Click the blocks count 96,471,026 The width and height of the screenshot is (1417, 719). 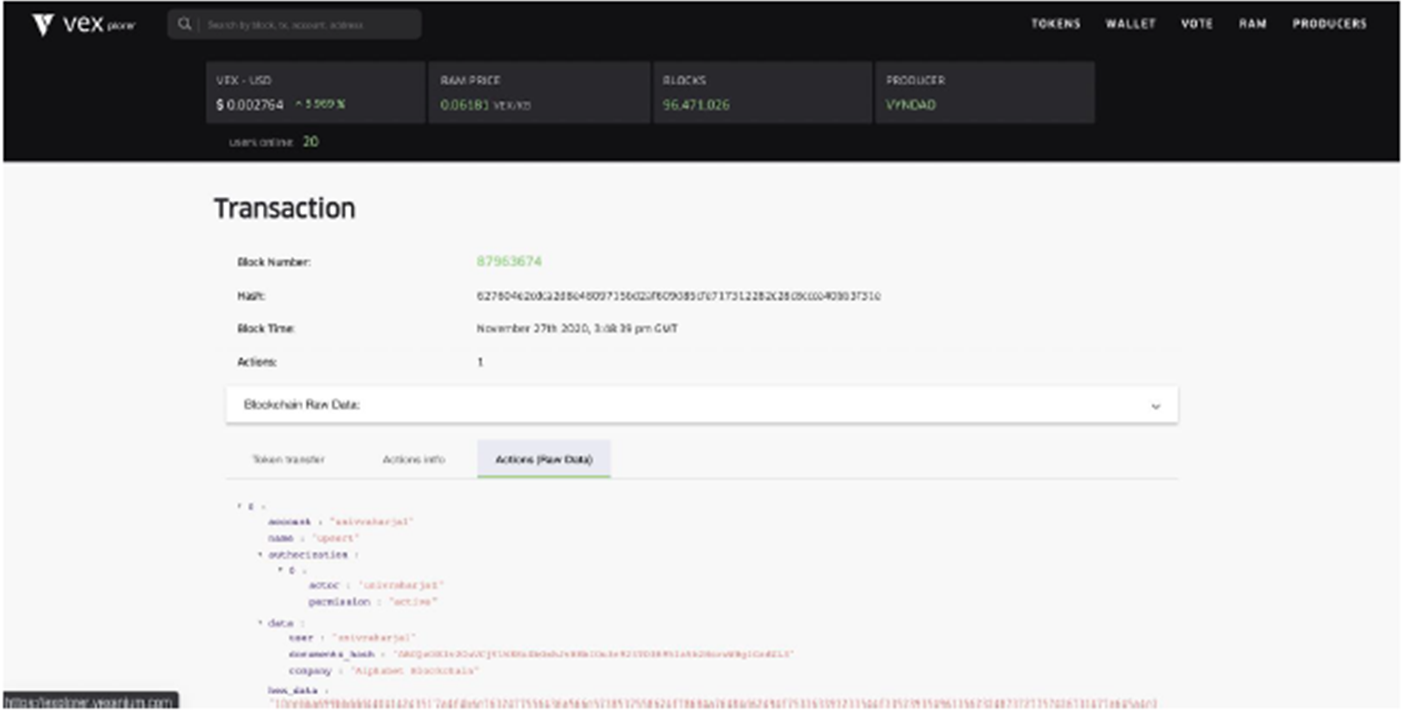pyautogui.click(x=695, y=104)
